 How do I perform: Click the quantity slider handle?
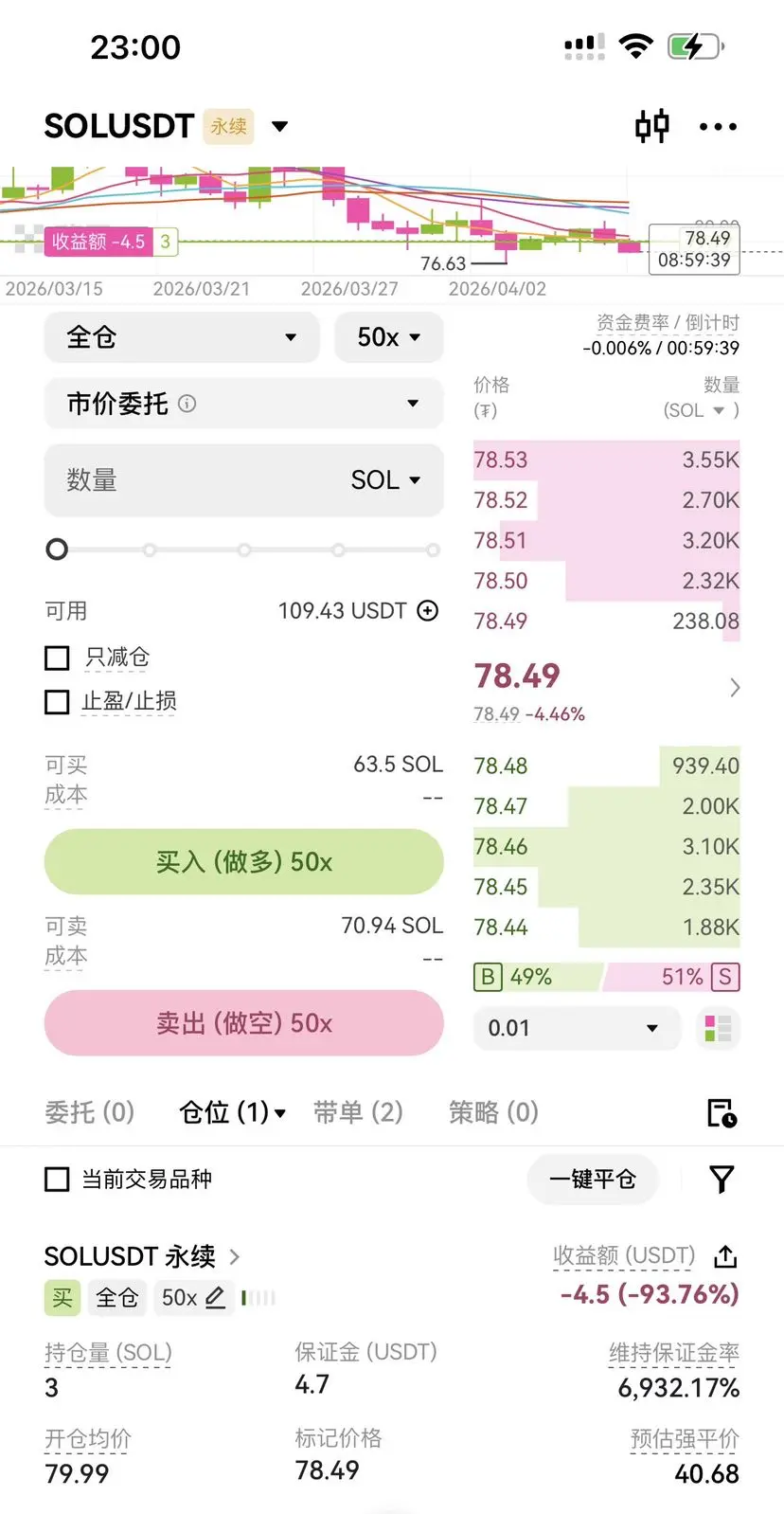pyautogui.click(x=58, y=550)
